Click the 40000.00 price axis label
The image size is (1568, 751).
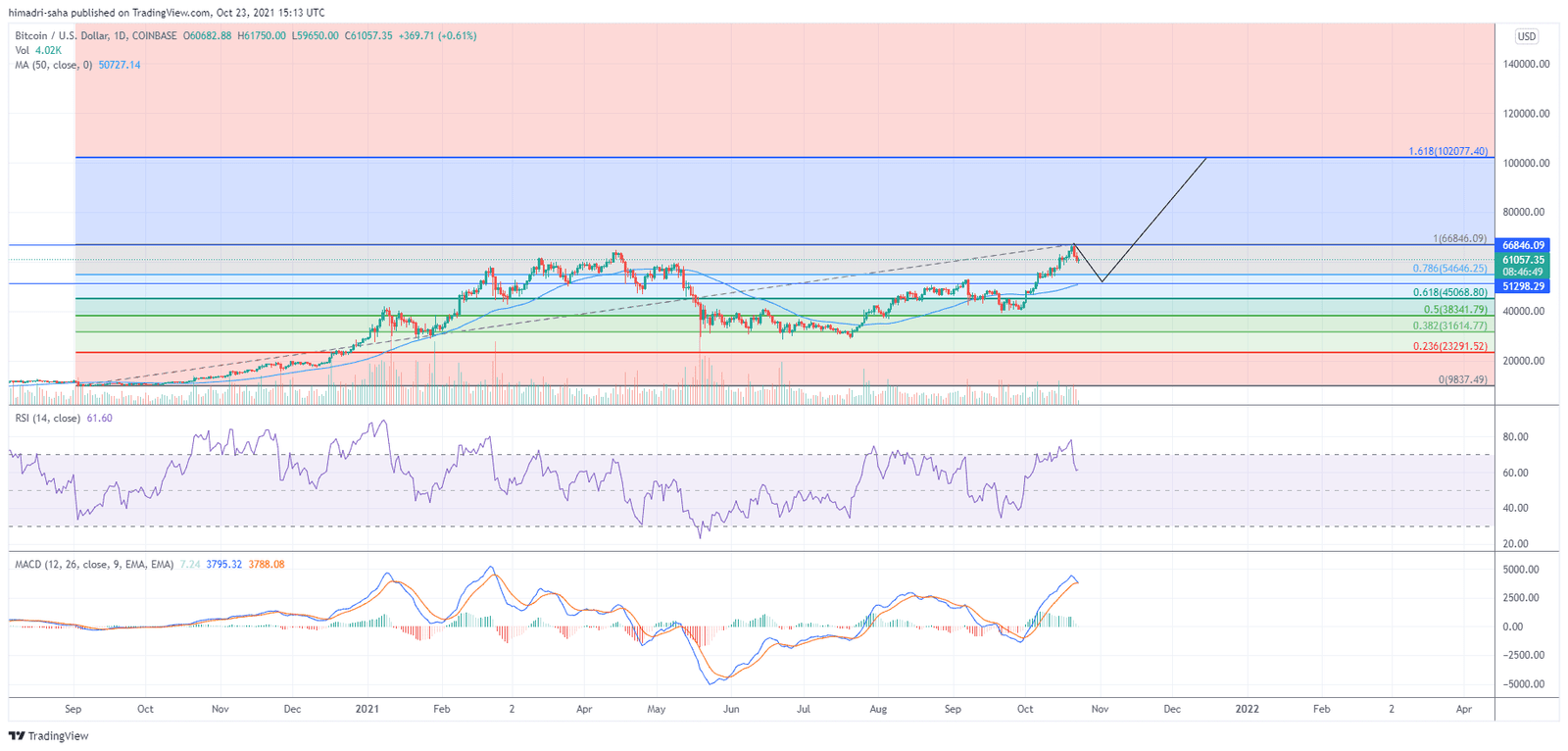click(1523, 311)
